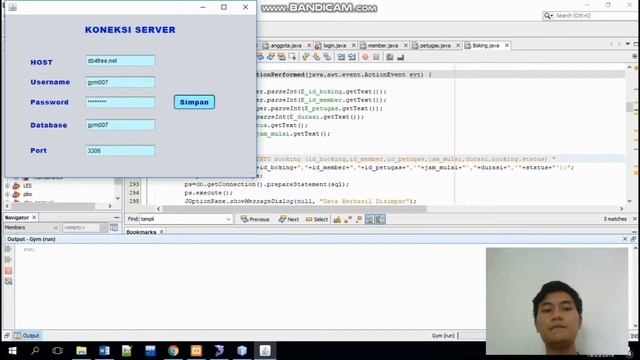Close the Bookmarks tab
This screenshot has width=640, height=360.
162,232
